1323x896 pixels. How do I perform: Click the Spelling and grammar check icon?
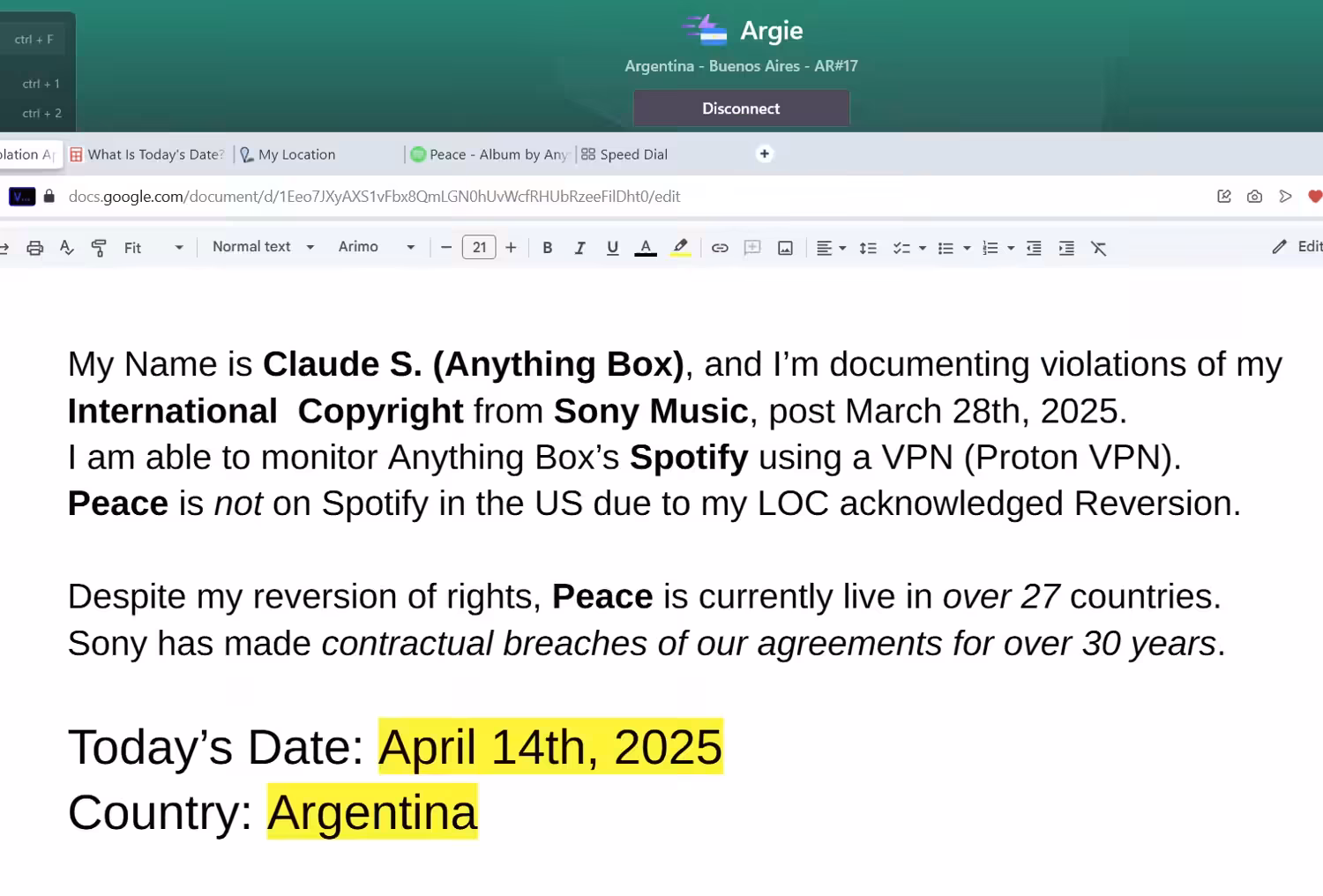tap(67, 248)
